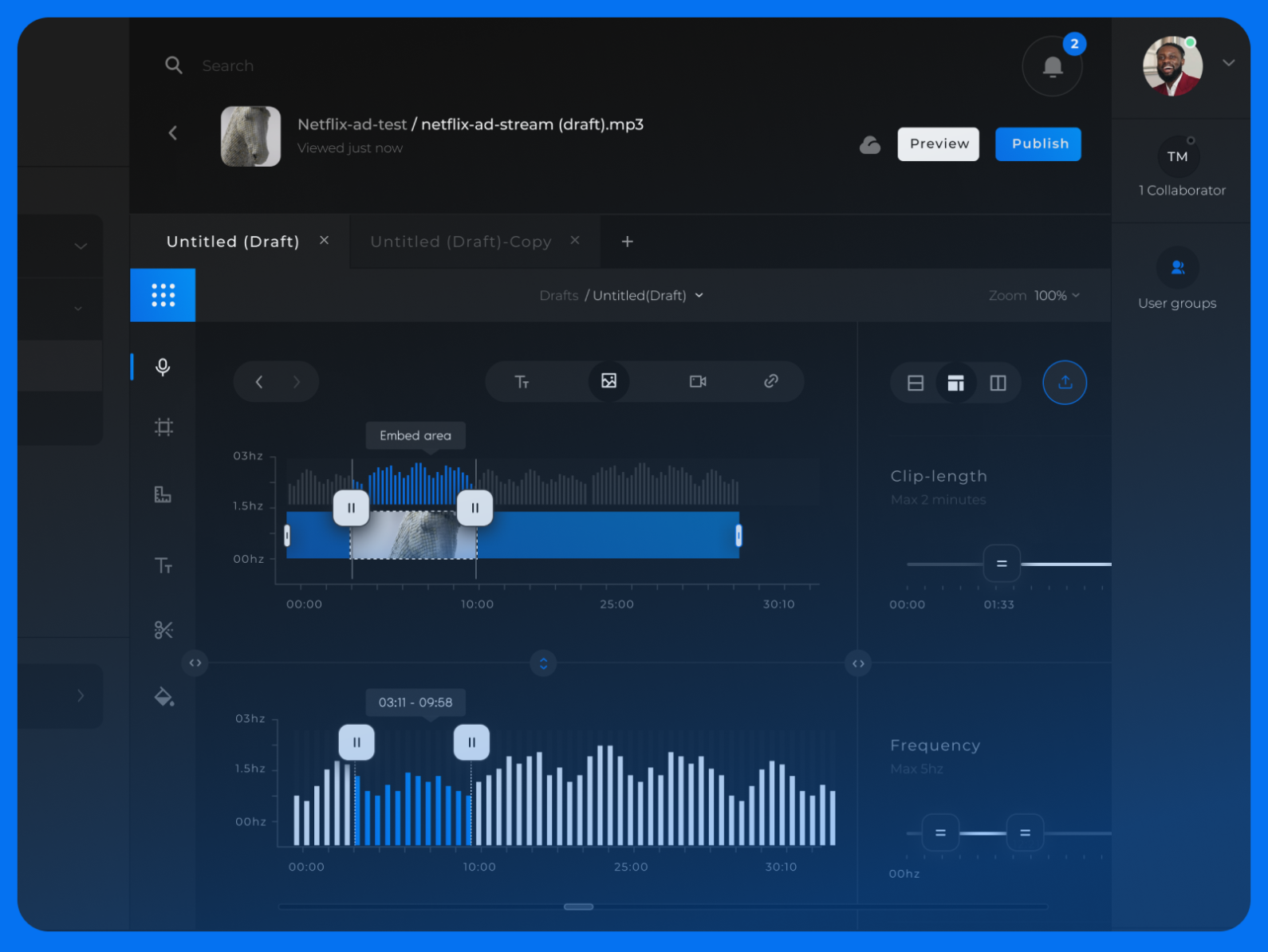
Task: Choose the embed video option
Action: pos(698,381)
